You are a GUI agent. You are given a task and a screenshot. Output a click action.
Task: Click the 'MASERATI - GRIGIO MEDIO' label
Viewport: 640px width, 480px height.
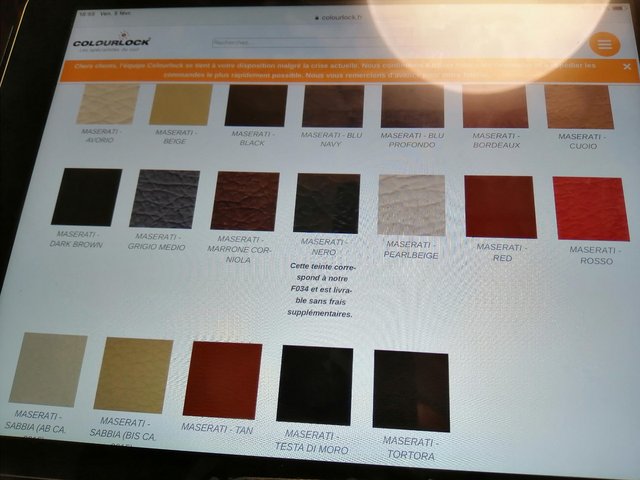point(156,242)
